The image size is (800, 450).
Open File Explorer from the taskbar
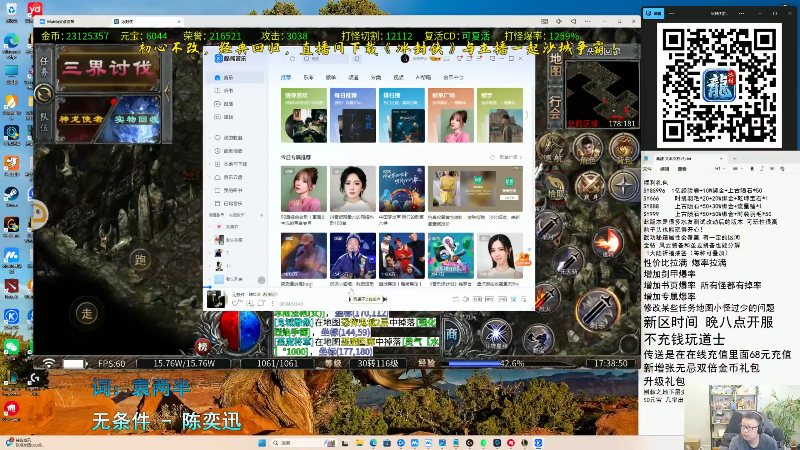(x=359, y=443)
